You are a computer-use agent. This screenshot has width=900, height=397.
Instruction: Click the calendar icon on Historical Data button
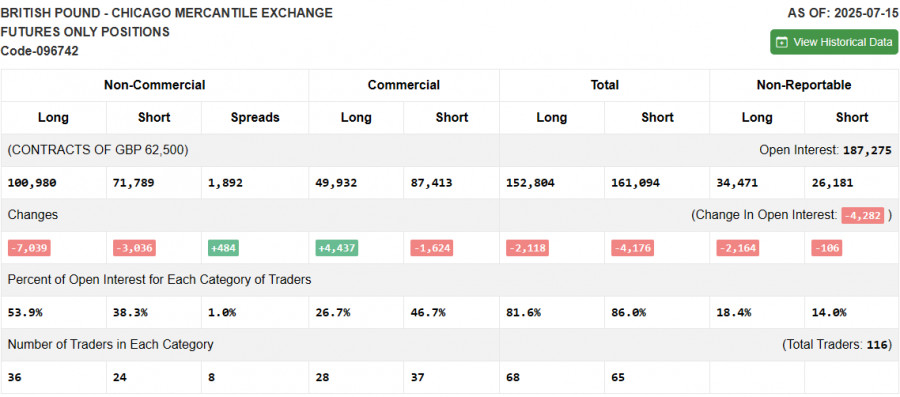click(x=781, y=42)
